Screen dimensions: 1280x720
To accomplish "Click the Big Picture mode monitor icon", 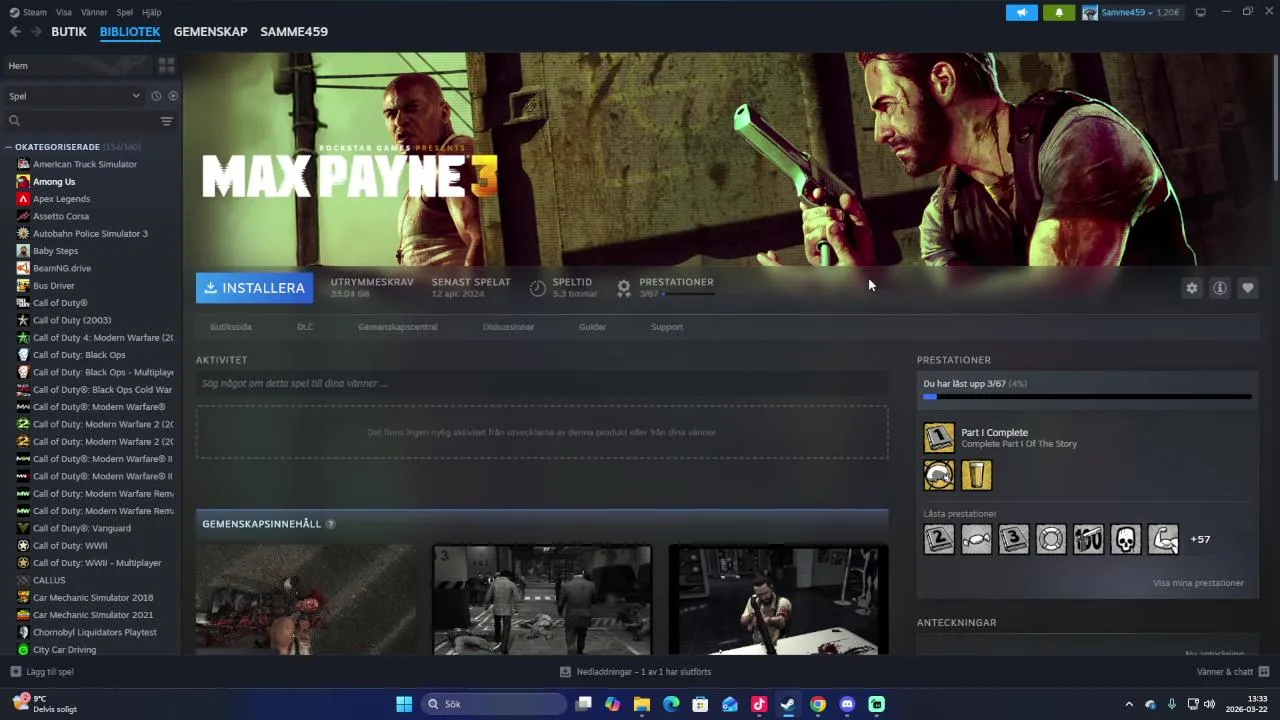I will (x=1201, y=12).
